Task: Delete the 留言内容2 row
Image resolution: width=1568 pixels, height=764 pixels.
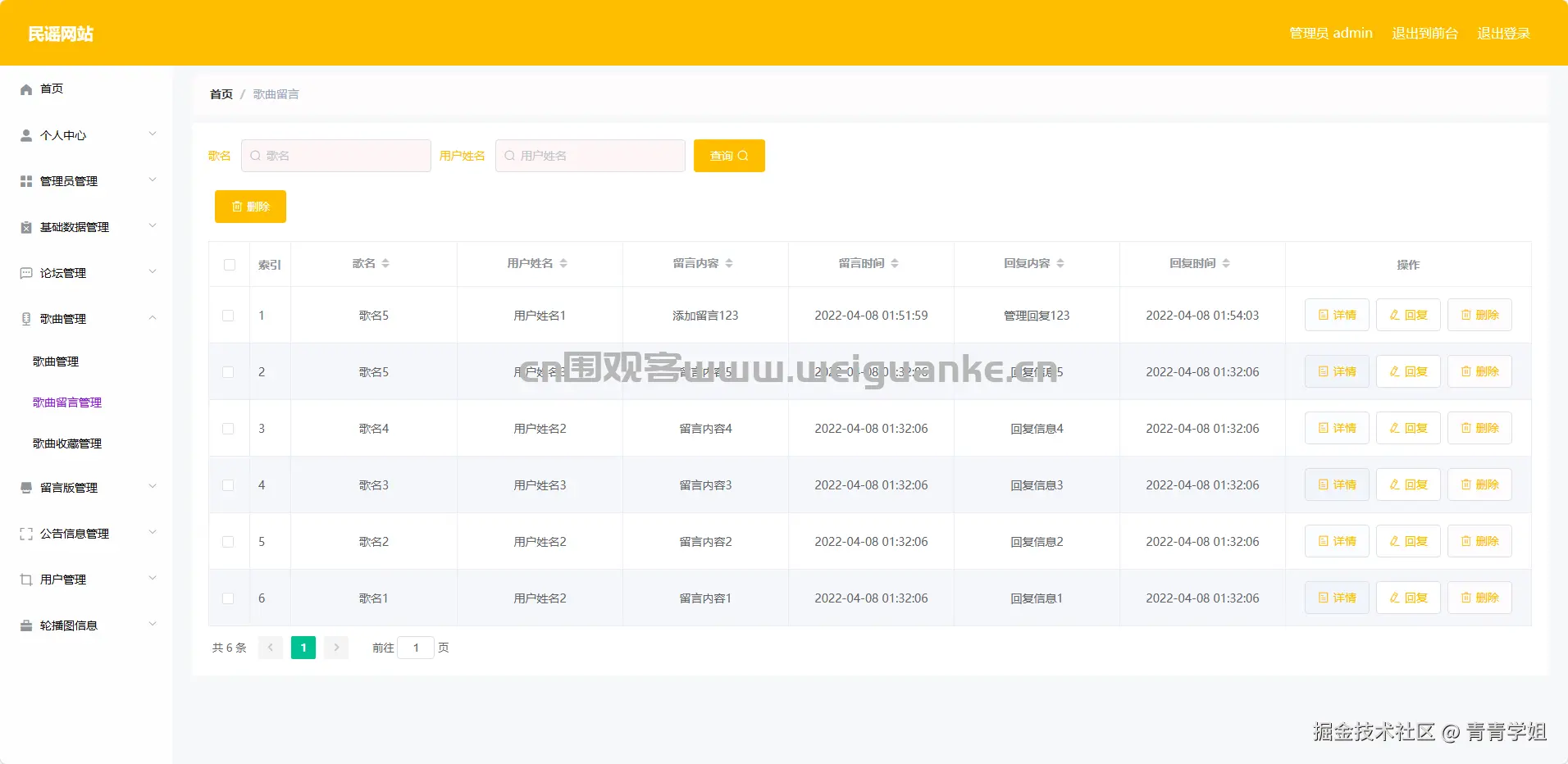Action: pos(1479,541)
